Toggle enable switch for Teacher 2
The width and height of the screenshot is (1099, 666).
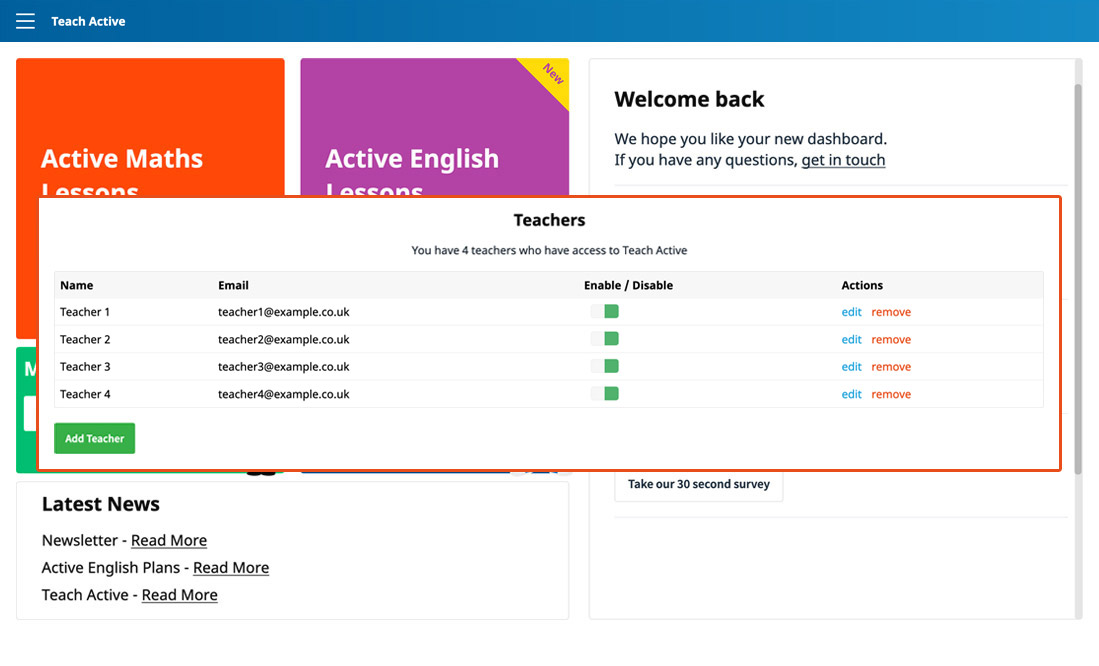click(604, 339)
